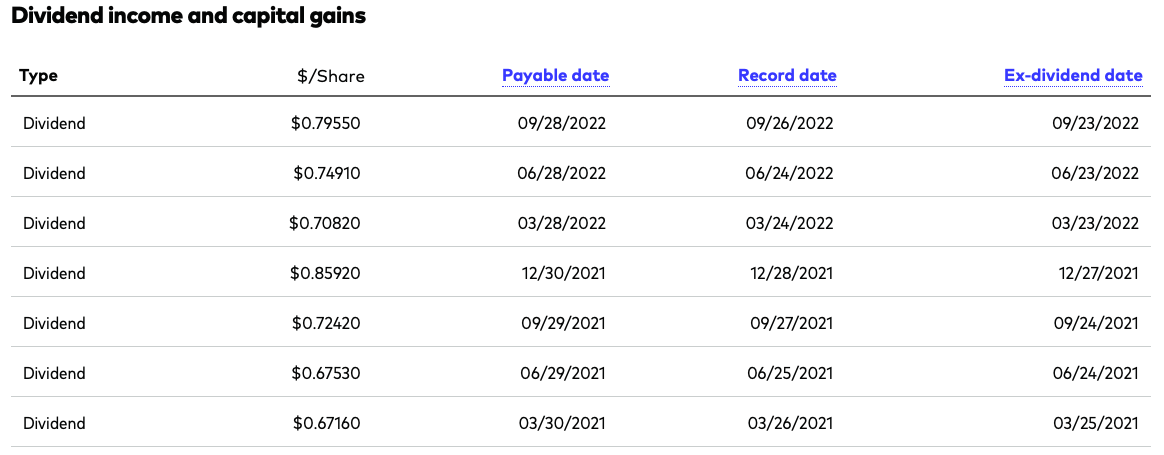Select the Ex-dividend date header link
This screenshot has width=1164, height=455.
(1073, 75)
